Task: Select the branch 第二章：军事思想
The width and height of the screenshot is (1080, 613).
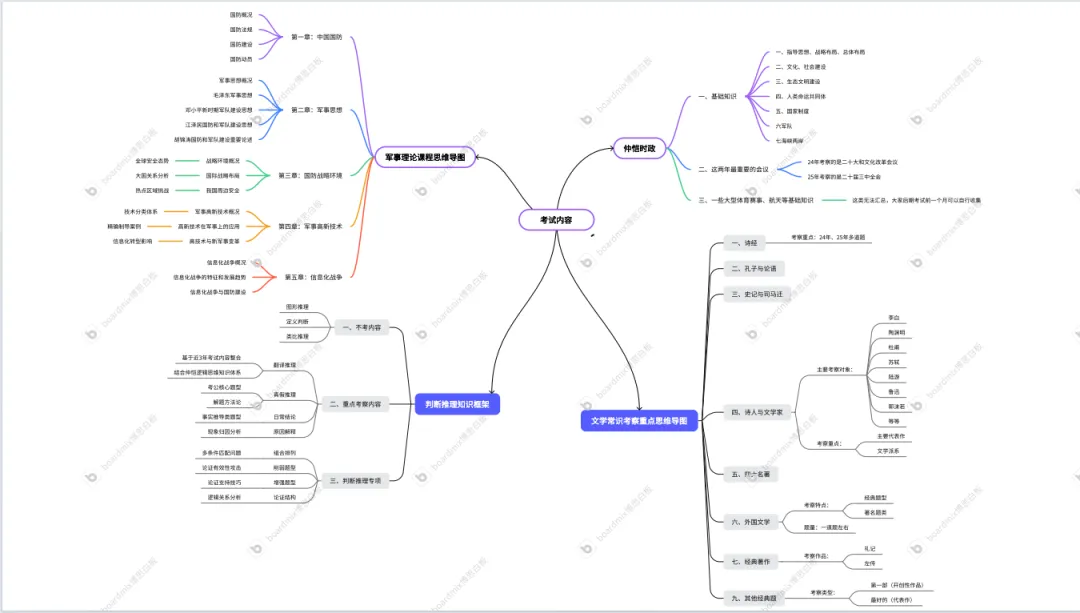Action: (x=316, y=110)
